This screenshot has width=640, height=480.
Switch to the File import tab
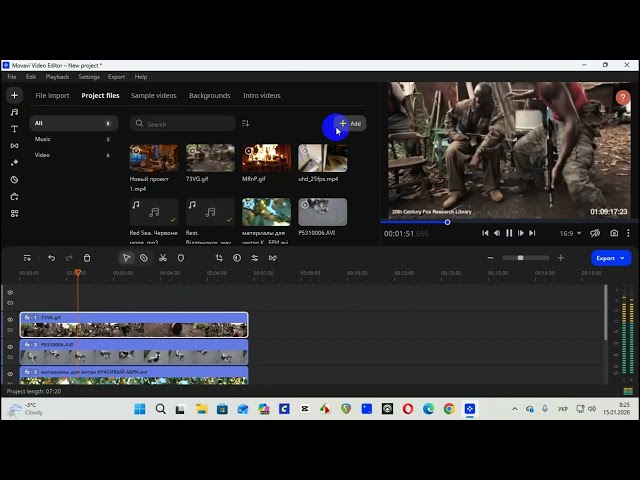click(52, 96)
